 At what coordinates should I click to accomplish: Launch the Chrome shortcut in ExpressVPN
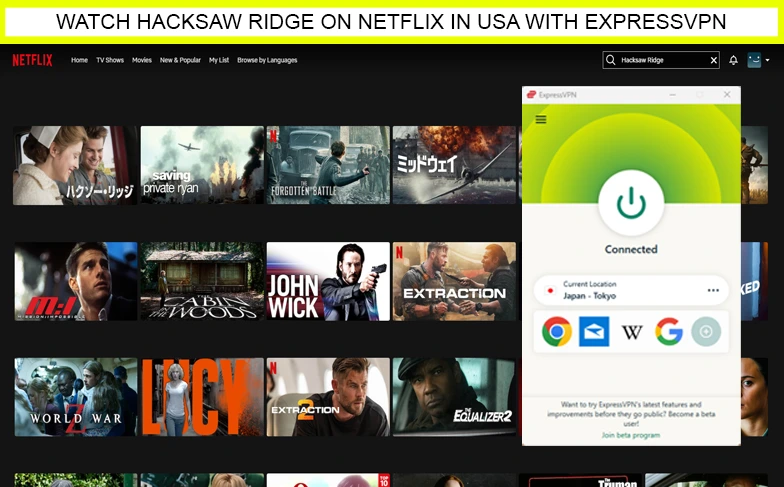556,332
